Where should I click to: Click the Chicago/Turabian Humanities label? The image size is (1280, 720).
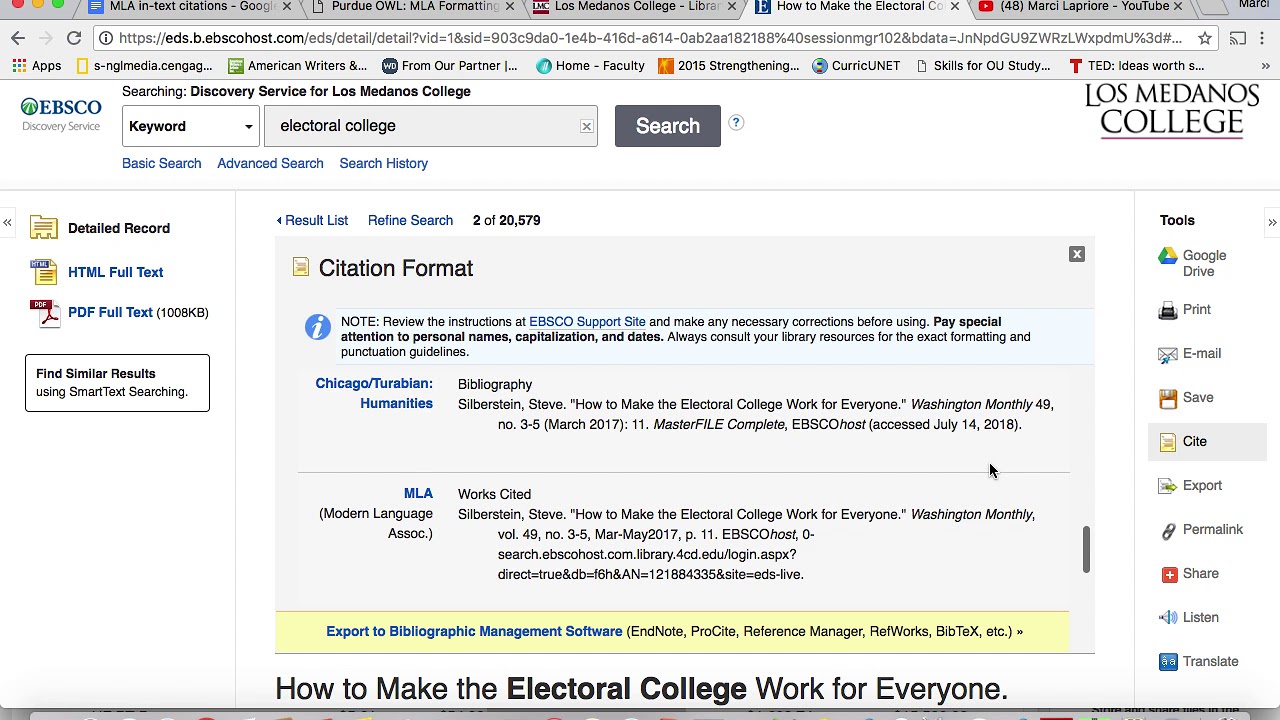coord(374,393)
